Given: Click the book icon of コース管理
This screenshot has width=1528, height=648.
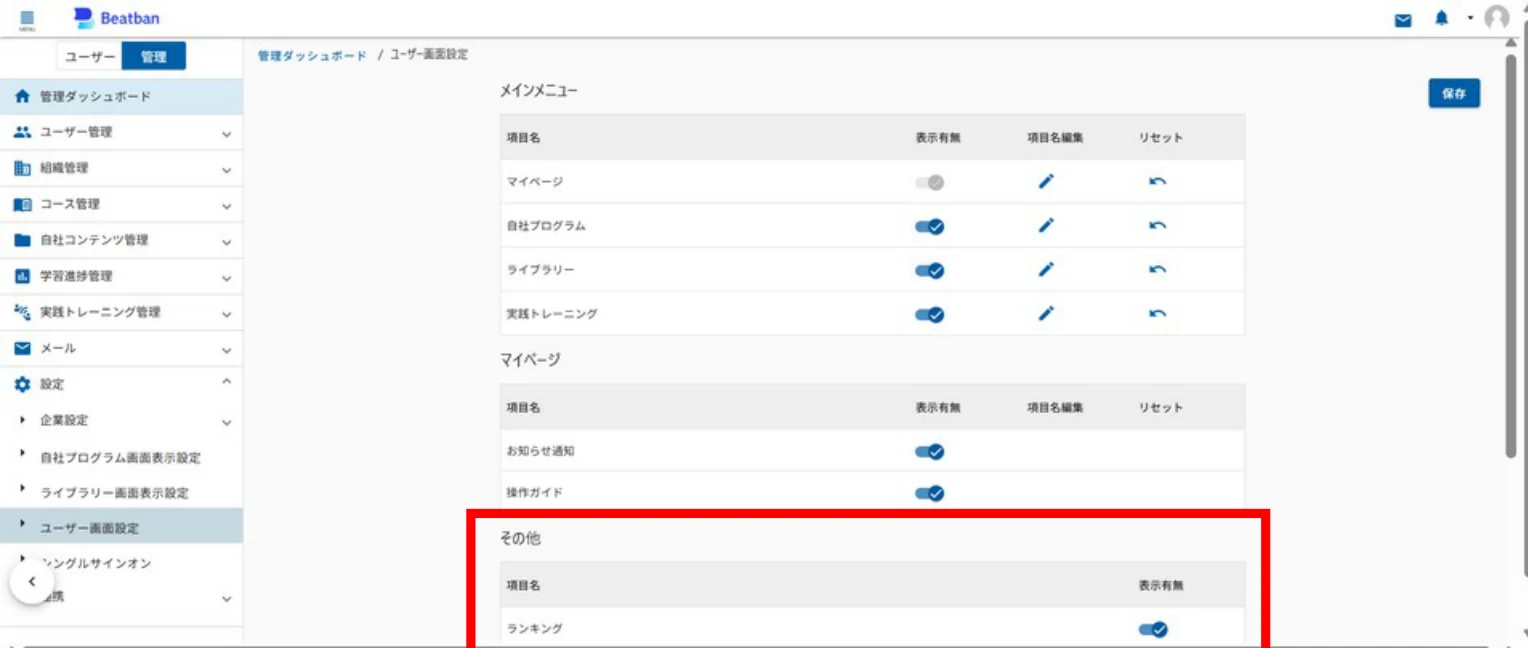Looking at the screenshot, I should (23, 204).
